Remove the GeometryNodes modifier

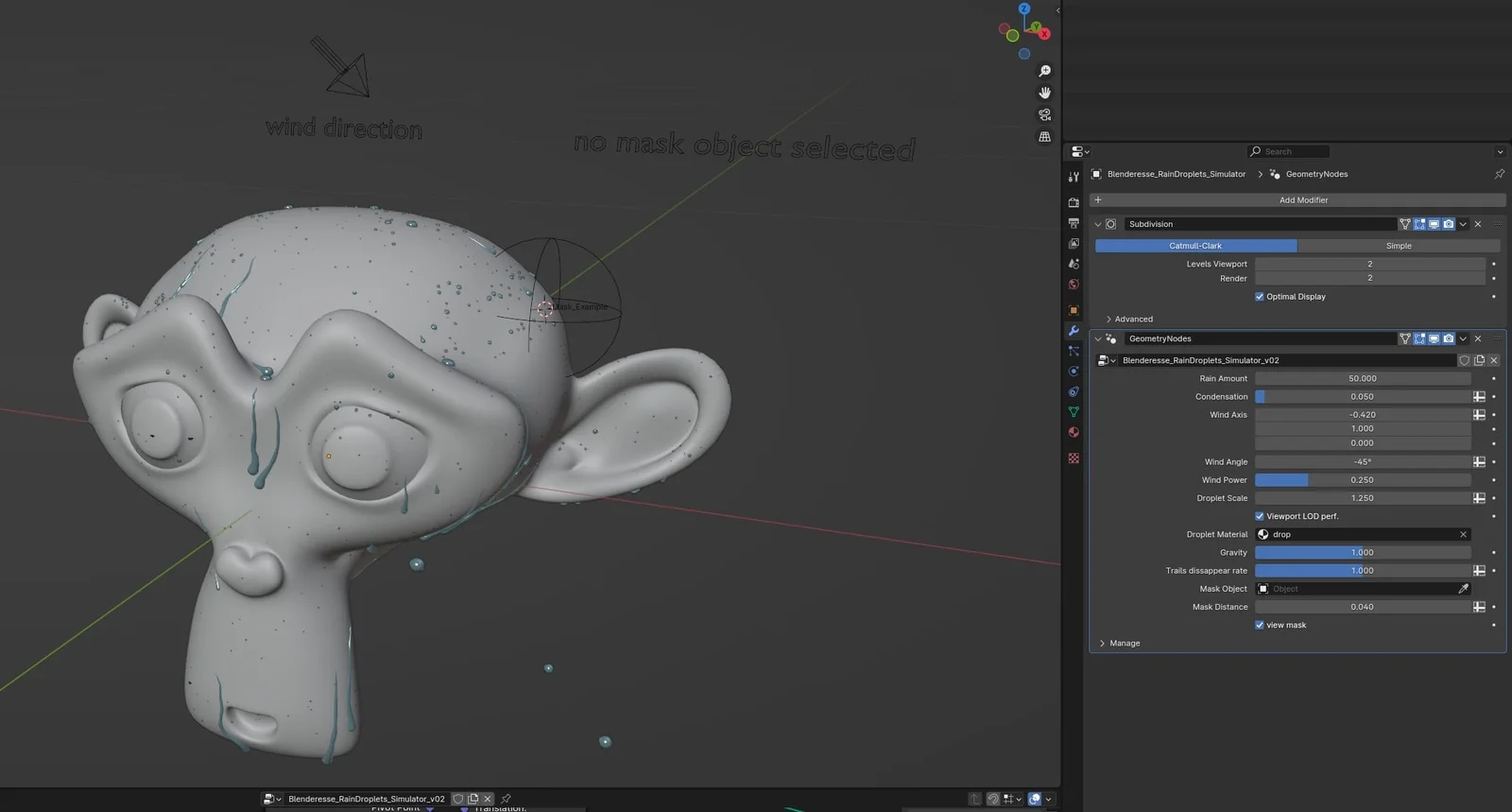pos(1478,338)
